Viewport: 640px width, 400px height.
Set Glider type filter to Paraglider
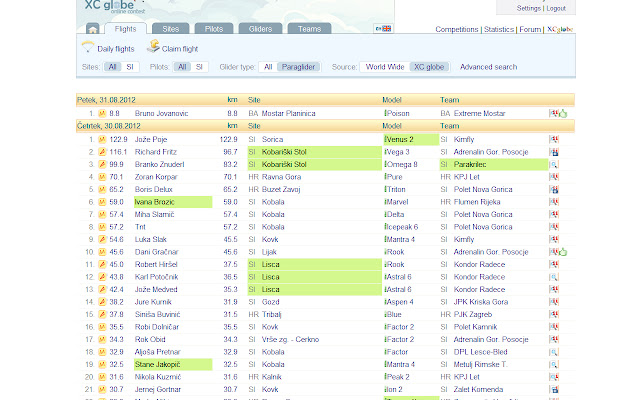click(x=298, y=67)
